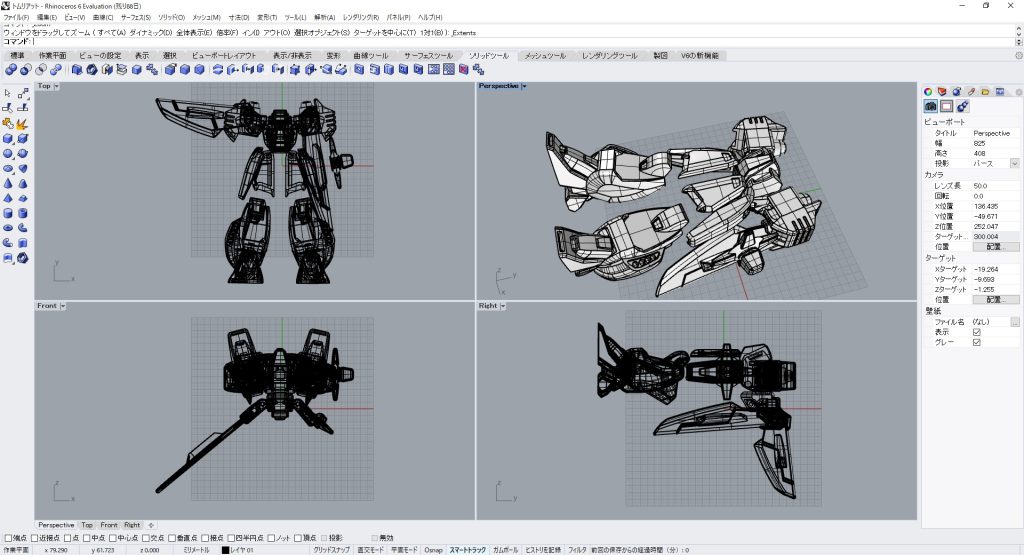Switch to the メッシュツール toolbar tab

pos(545,56)
